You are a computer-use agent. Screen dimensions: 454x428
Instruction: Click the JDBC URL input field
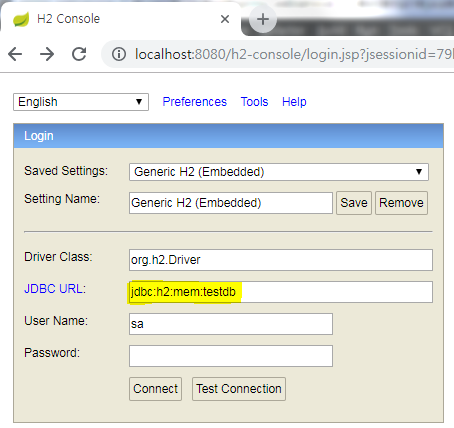(x=281, y=292)
